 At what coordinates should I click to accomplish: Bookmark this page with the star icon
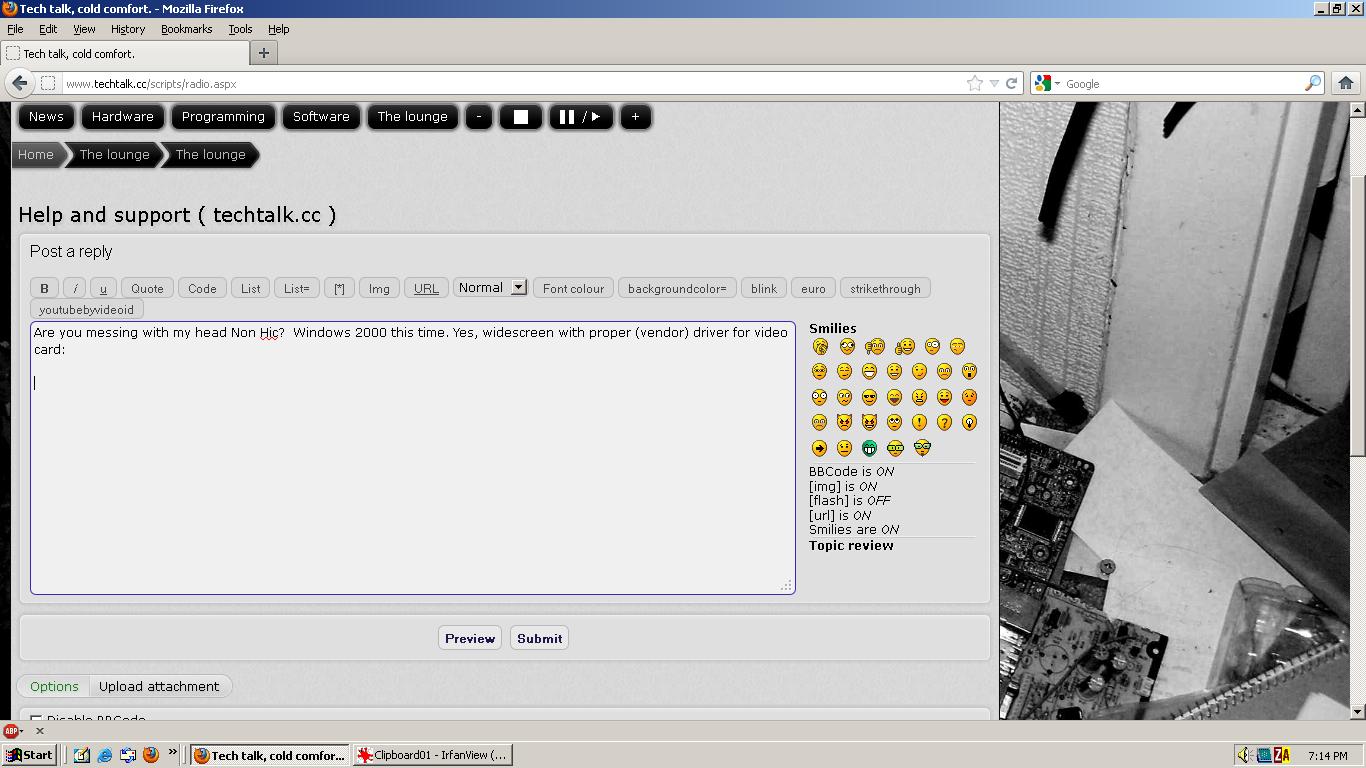click(975, 84)
